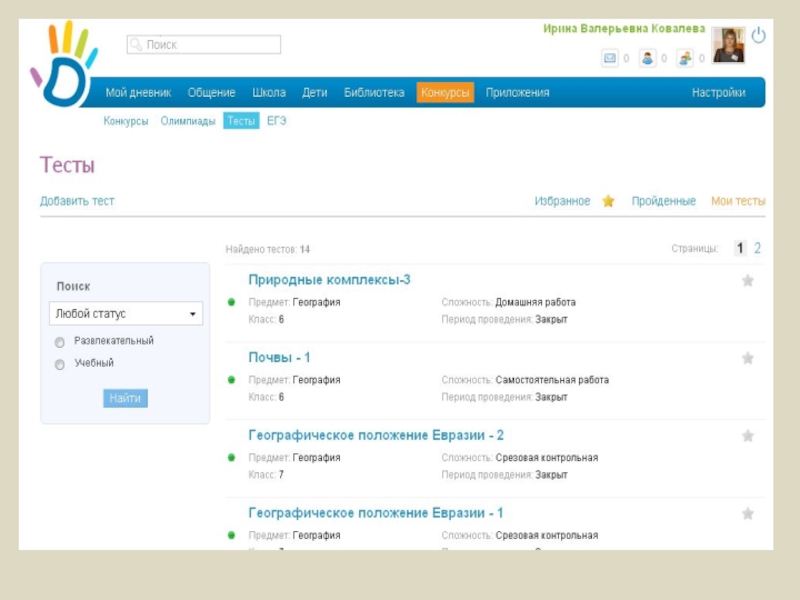Viewport: 800px width, 600px height.
Task: Open the messages envelope icon
Action: 609,58
